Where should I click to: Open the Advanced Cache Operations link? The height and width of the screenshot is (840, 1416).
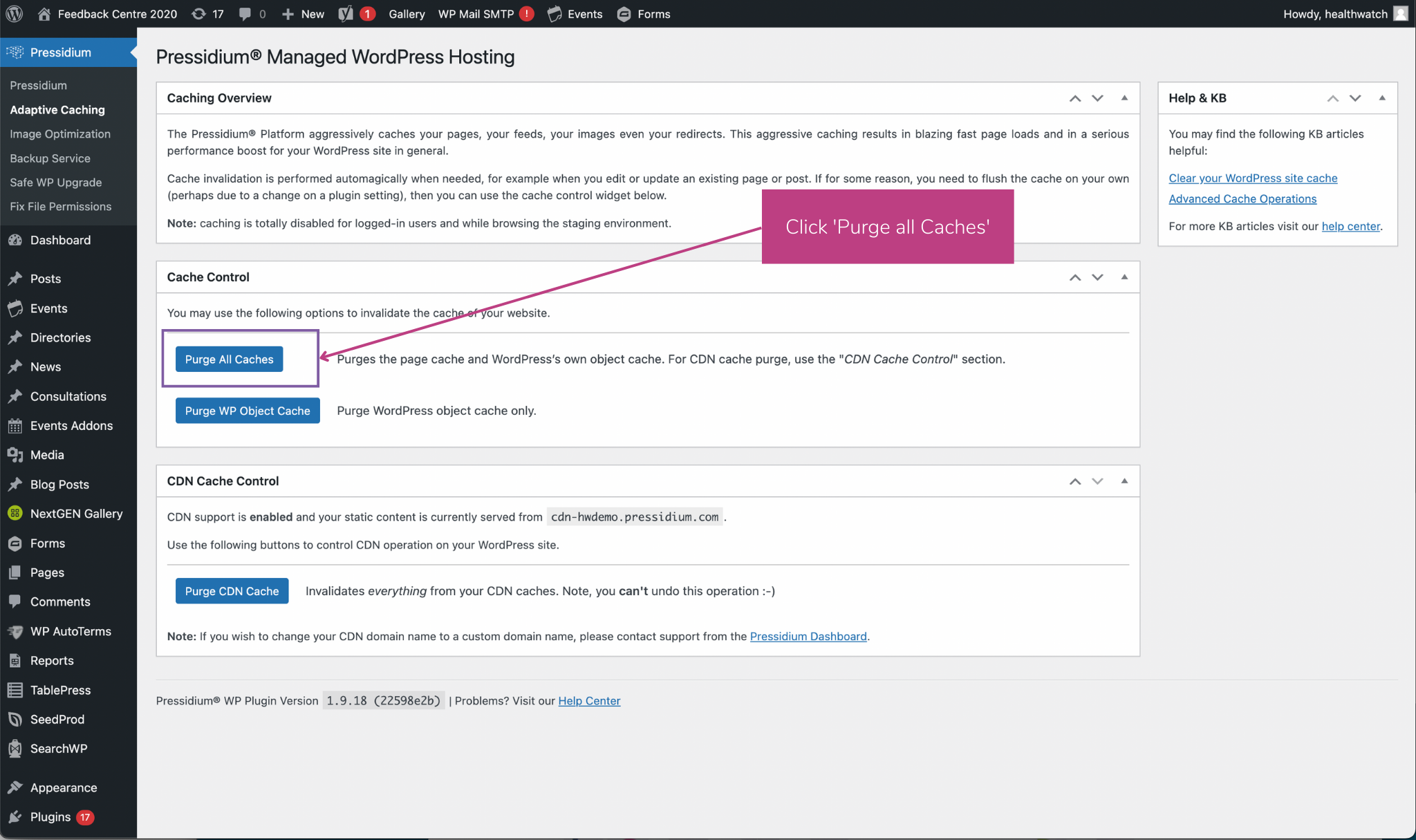[x=1242, y=199]
